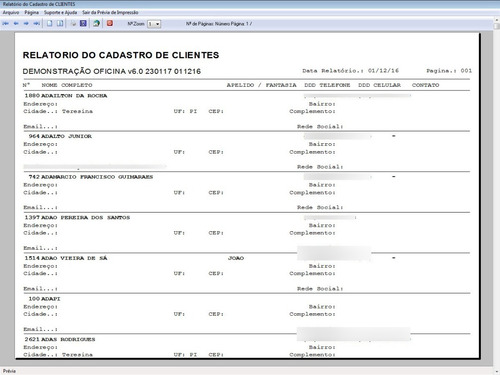Click the Nº de Páginas toolbar label
The image size is (500, 375).
point(219,24)
